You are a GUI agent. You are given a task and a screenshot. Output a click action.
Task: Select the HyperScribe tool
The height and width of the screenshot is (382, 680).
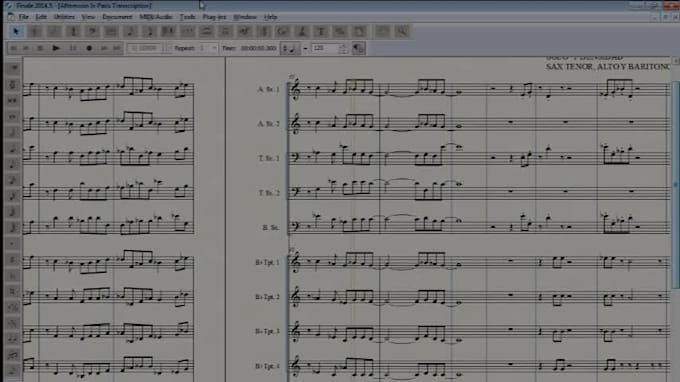coord(169,32)
